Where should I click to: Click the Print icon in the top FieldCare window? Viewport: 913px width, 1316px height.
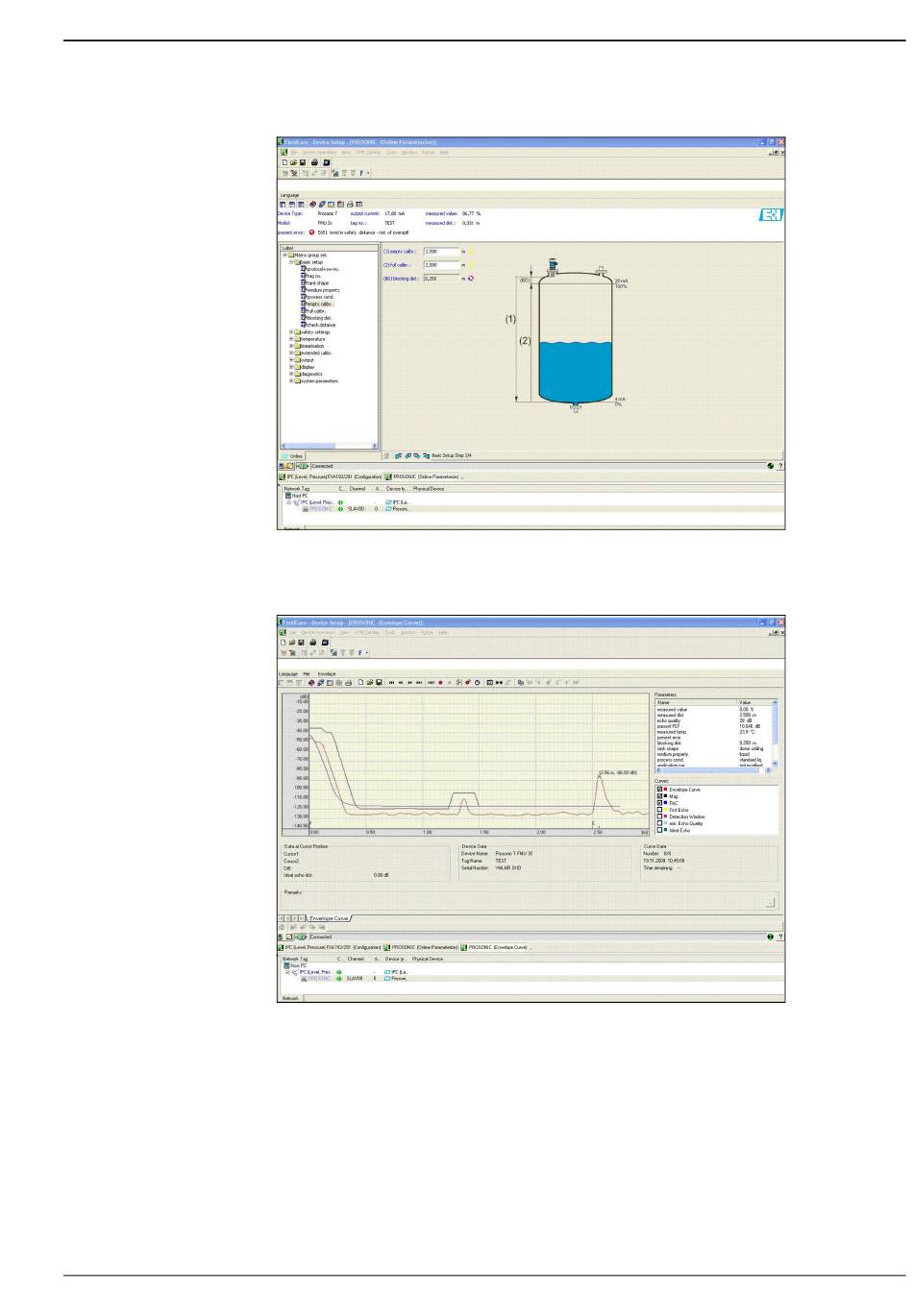pos(314,162)
